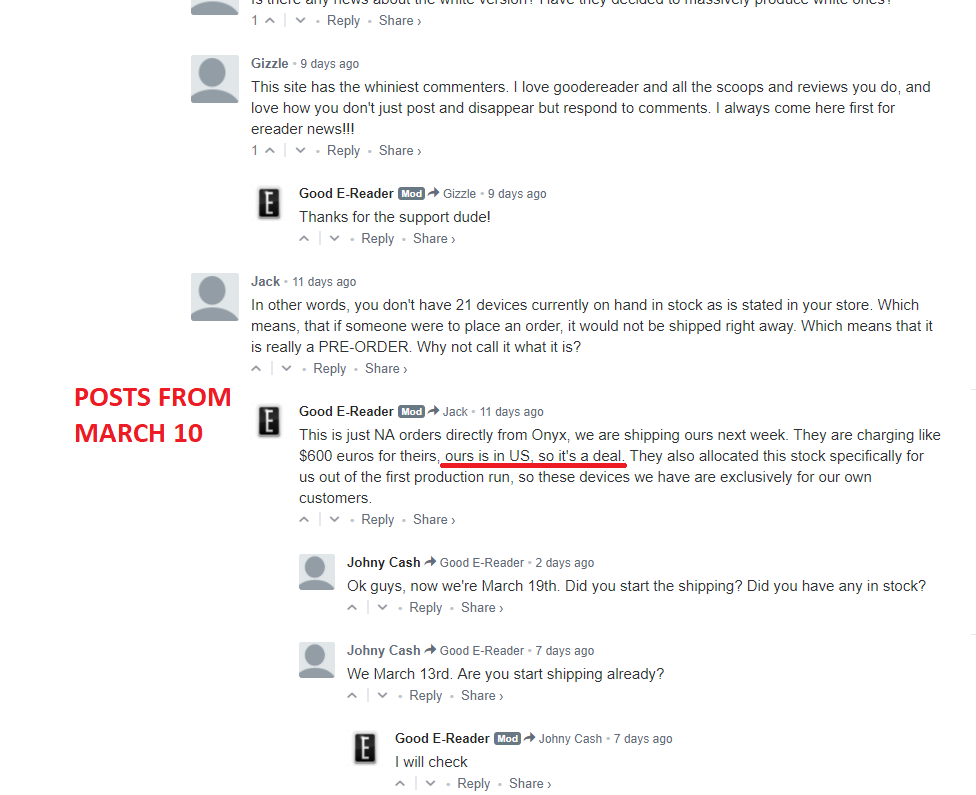Expand Share menu under "I will check" reply

pyautogui.click(x=530, y=784)
